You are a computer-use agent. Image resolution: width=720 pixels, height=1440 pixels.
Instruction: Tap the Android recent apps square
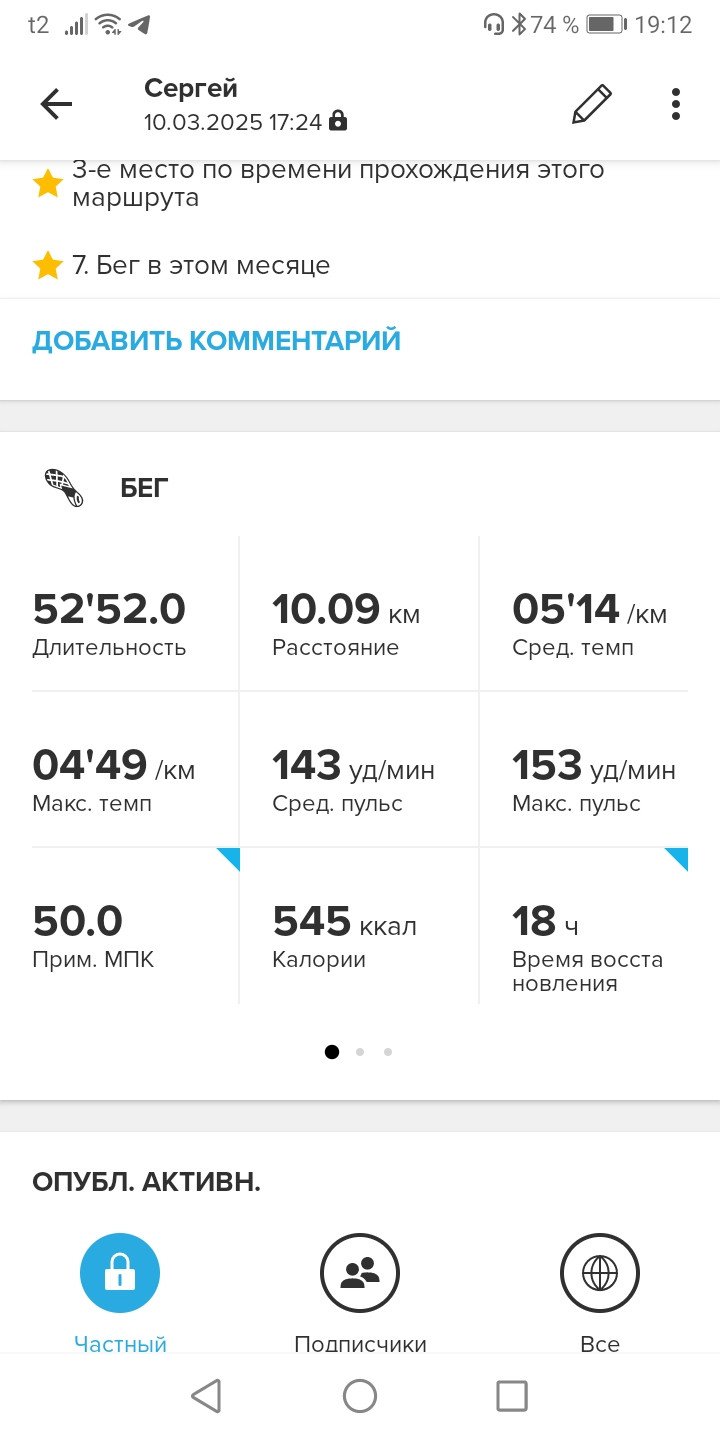pyautogui.click(x=512, y=1396)
